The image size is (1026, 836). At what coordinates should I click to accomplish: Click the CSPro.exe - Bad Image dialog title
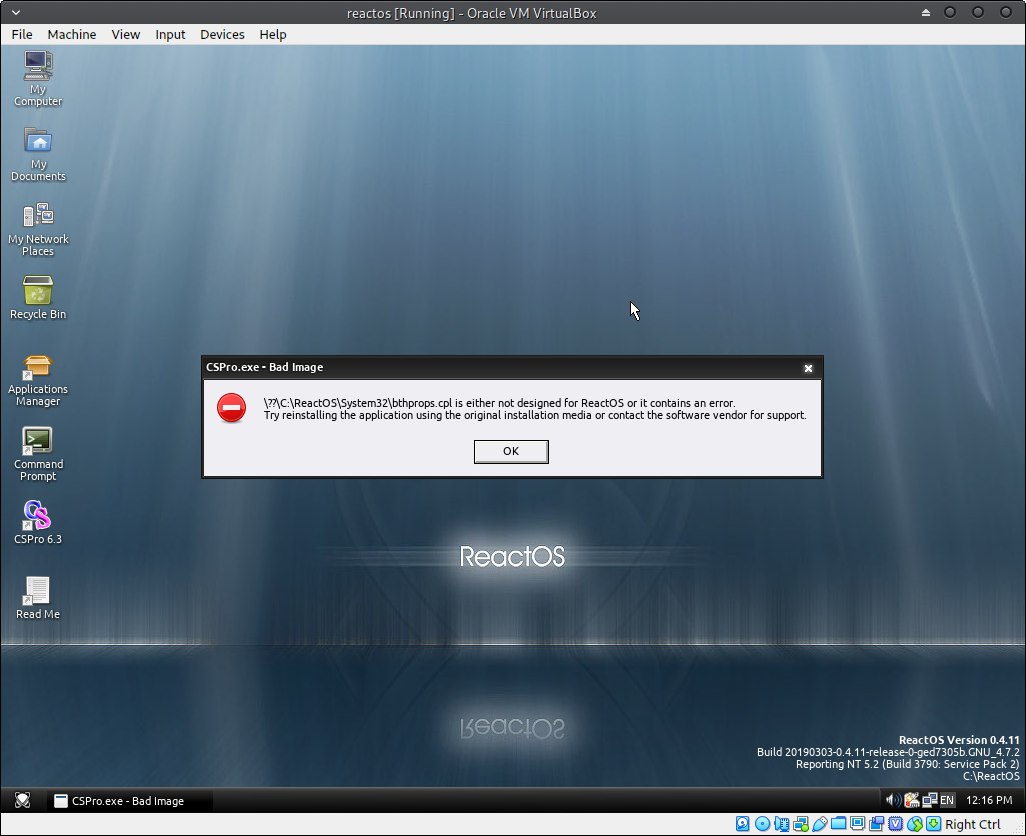click(x=264, y=367)
